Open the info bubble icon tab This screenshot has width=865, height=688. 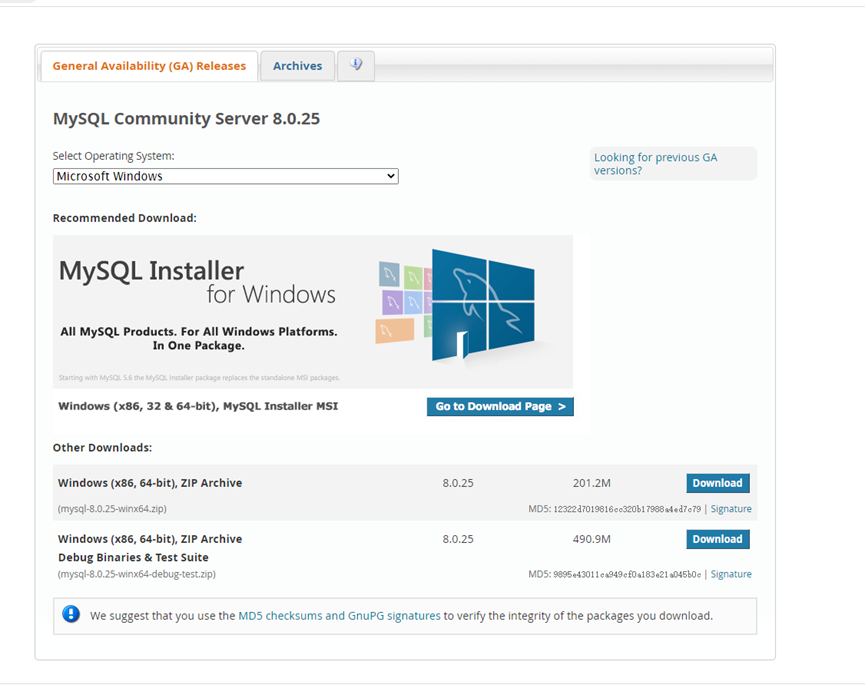356,66
